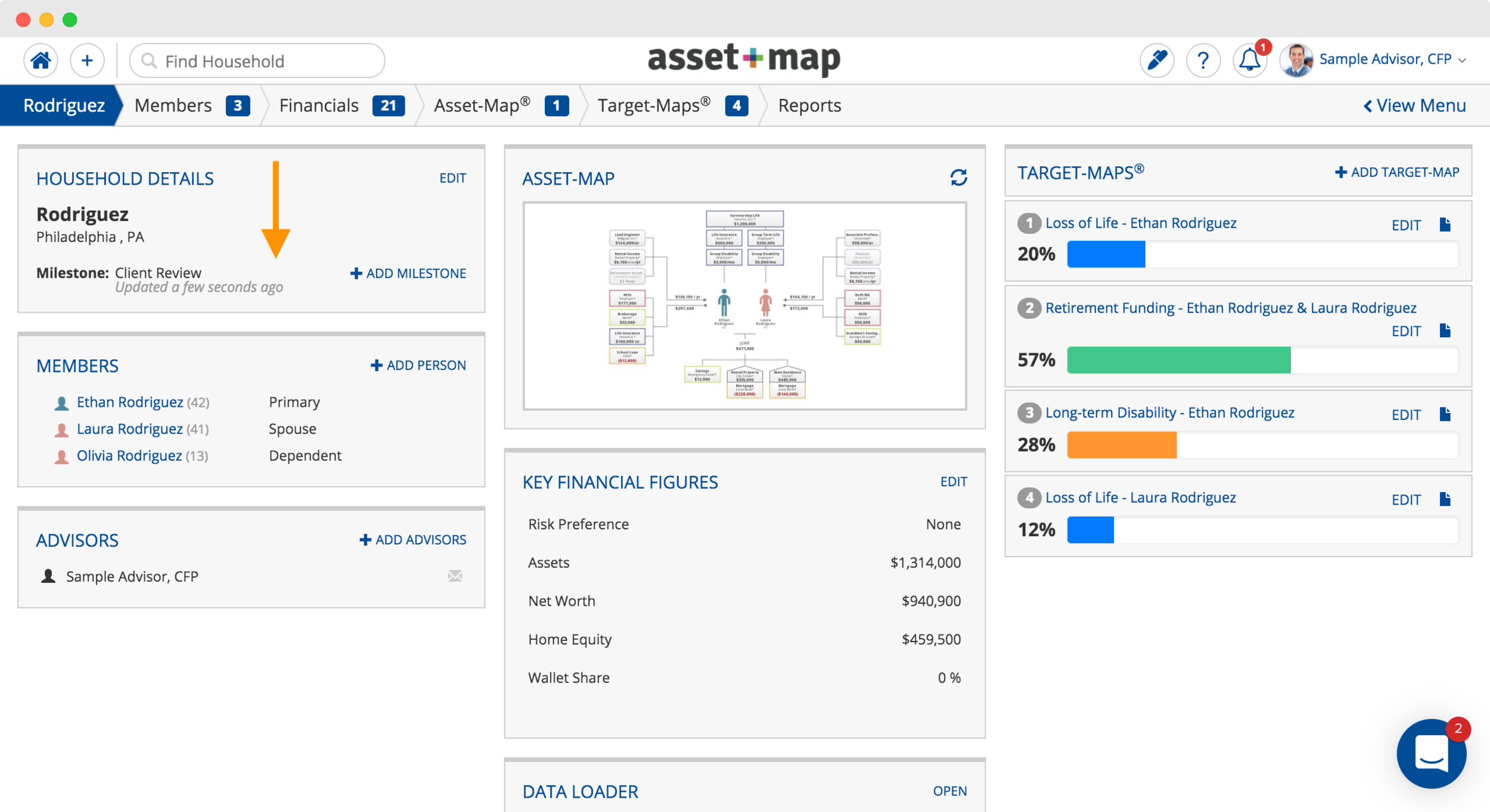Refresh the Asset-Map preview
Screen dimensions: 1490x812
click(x=958, y=178)
